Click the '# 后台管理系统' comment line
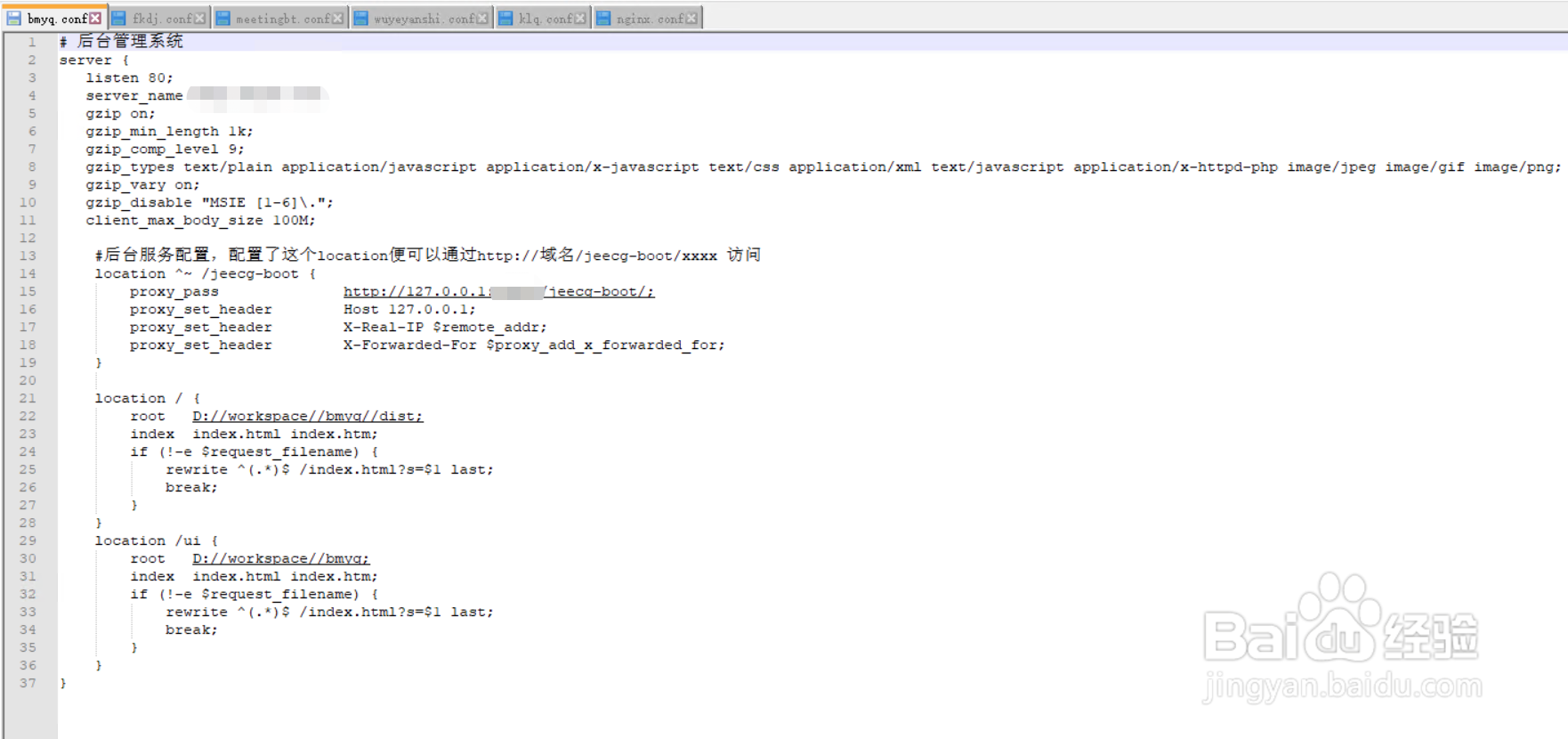Screen dimensions: 1568x739 click(121, 42)
